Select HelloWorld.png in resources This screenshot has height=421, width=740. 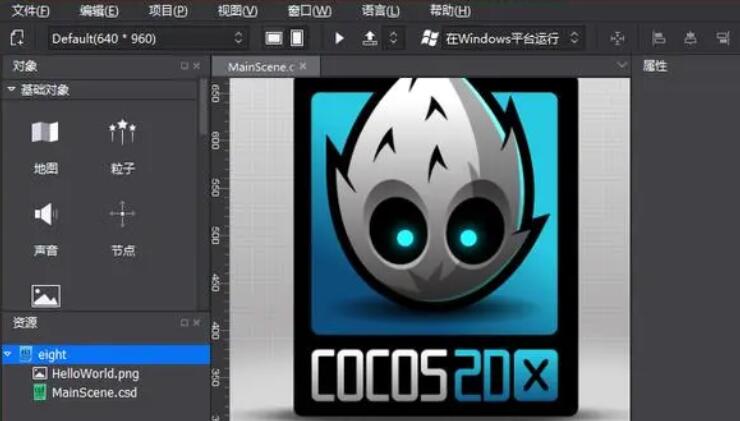95,374
